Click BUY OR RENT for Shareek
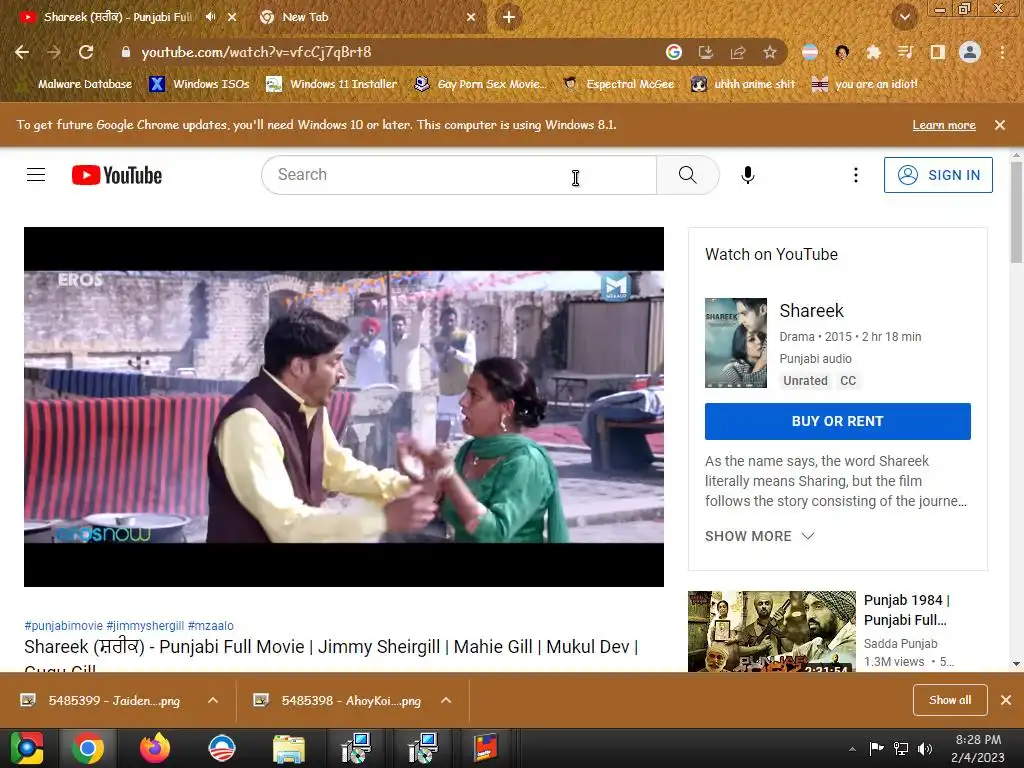Screen dimensions: 1024x768 (837, 421)
